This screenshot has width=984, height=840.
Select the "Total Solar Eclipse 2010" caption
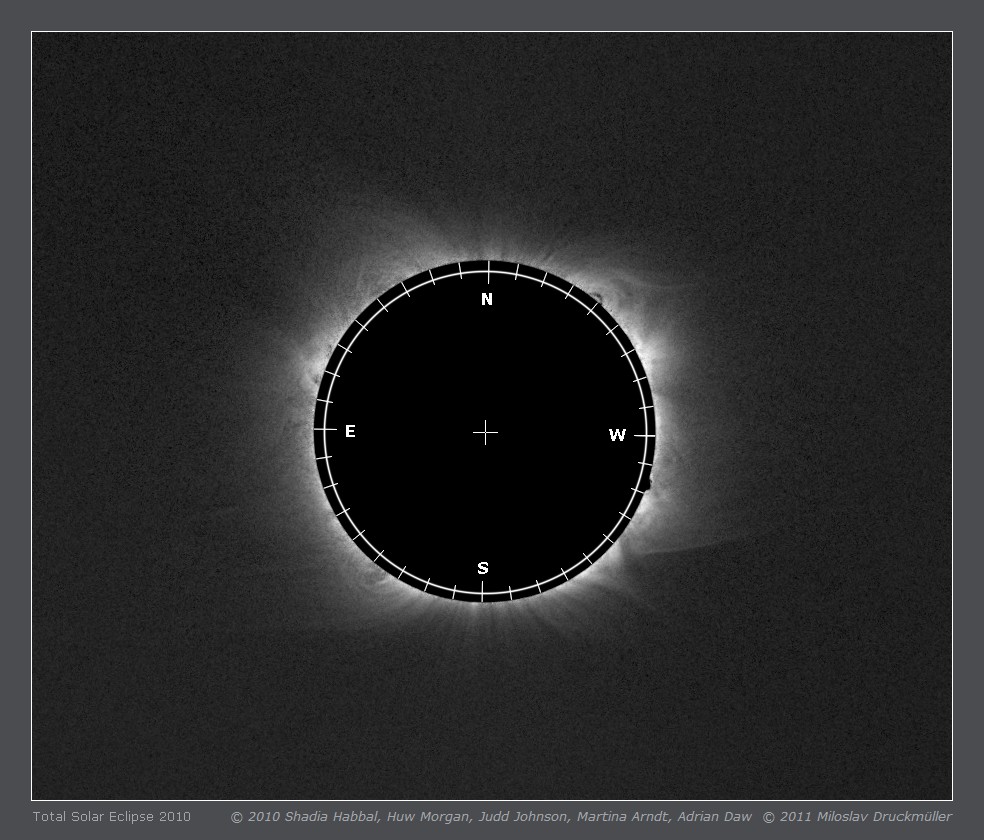point(111,817)
